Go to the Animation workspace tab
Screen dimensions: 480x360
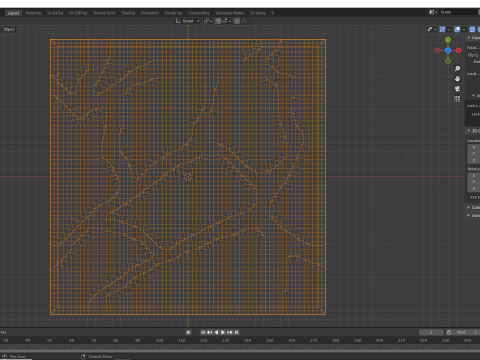pos(150,13)
